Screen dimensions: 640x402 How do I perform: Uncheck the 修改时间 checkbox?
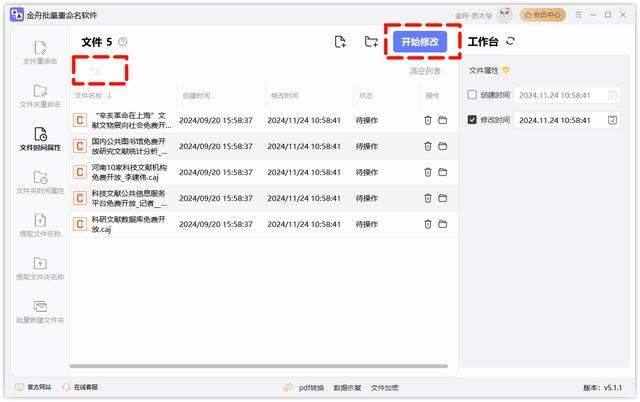point(473,120)
